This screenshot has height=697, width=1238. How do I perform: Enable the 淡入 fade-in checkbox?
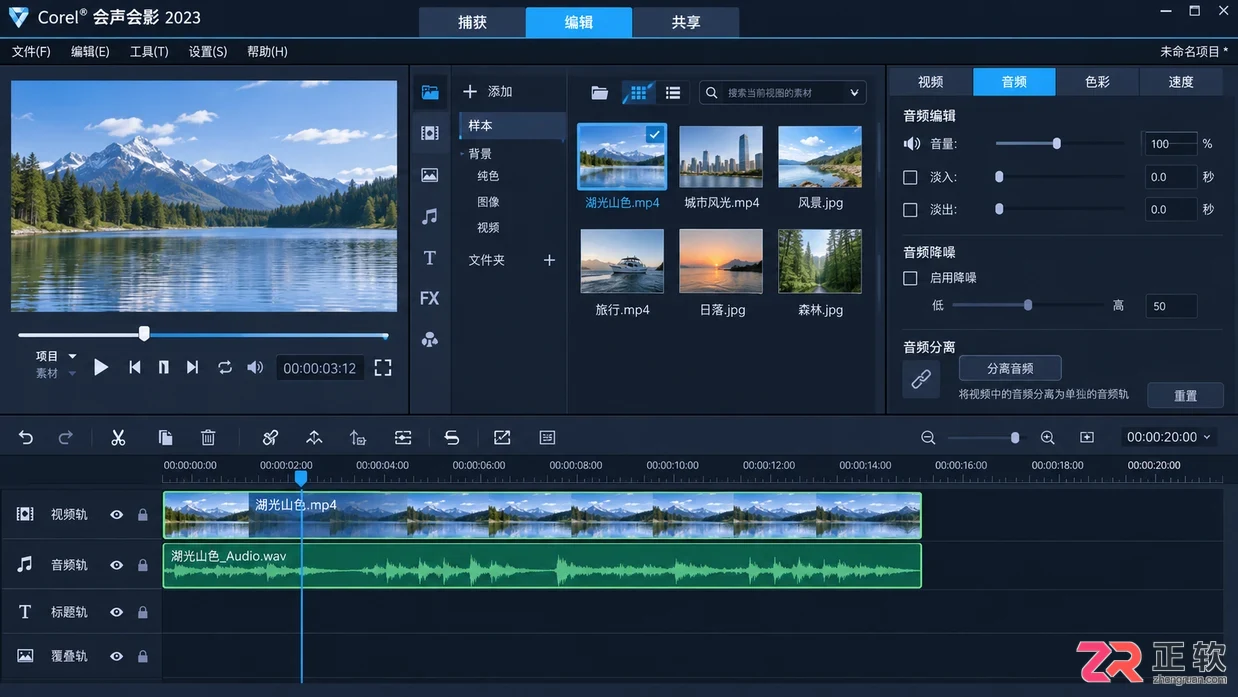(910, 177)
